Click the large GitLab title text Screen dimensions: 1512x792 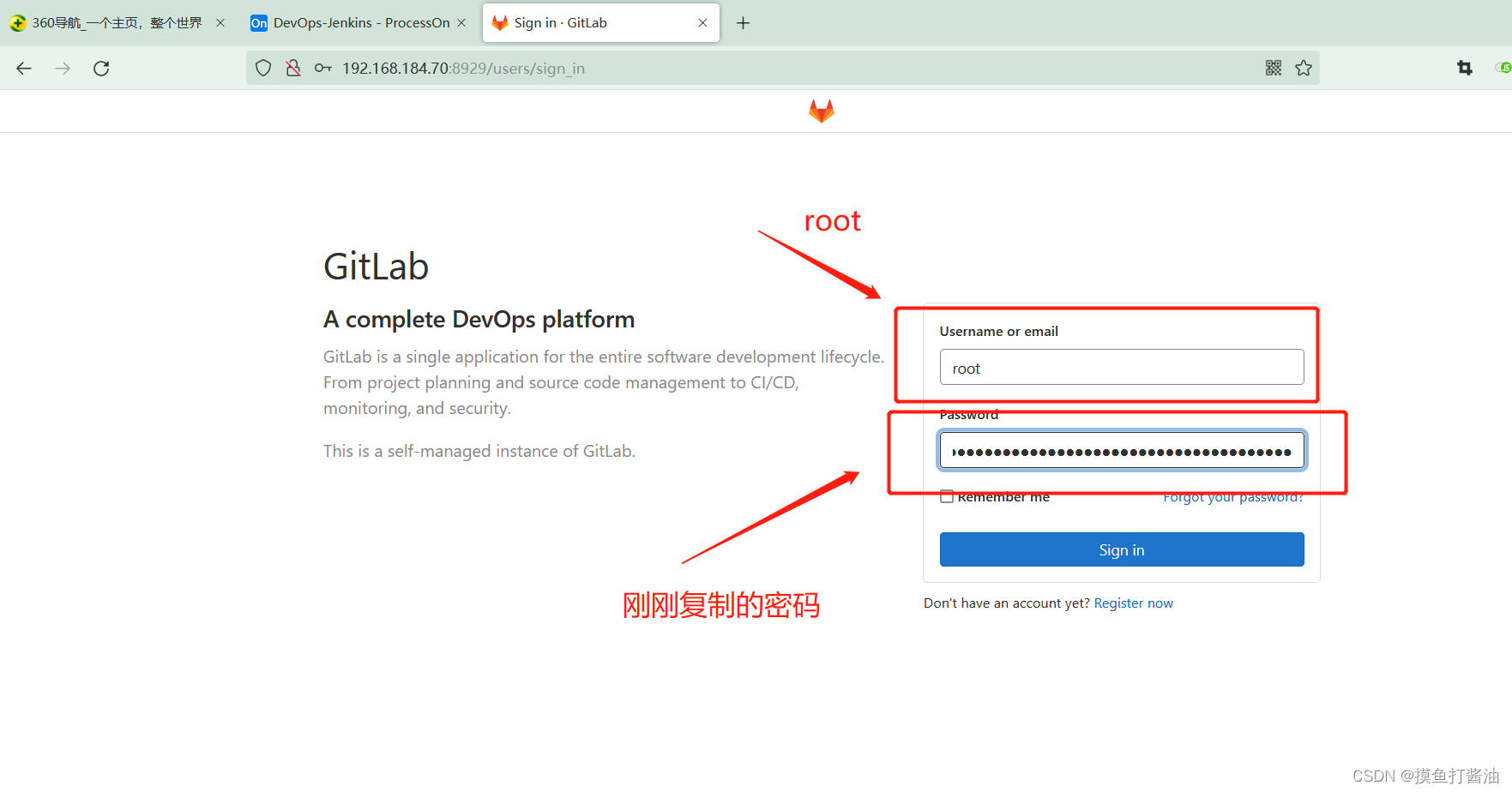376,267
